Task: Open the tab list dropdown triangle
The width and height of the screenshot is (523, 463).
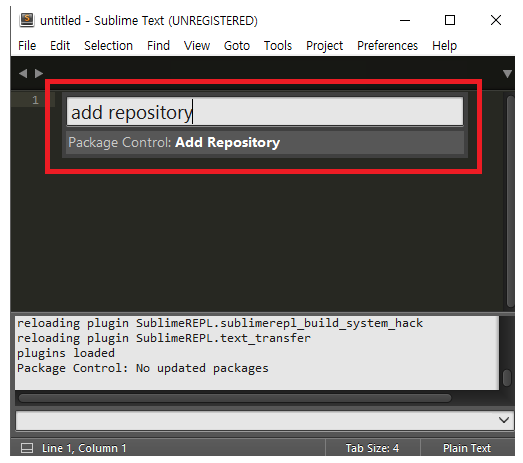Action: click(507, 74)
